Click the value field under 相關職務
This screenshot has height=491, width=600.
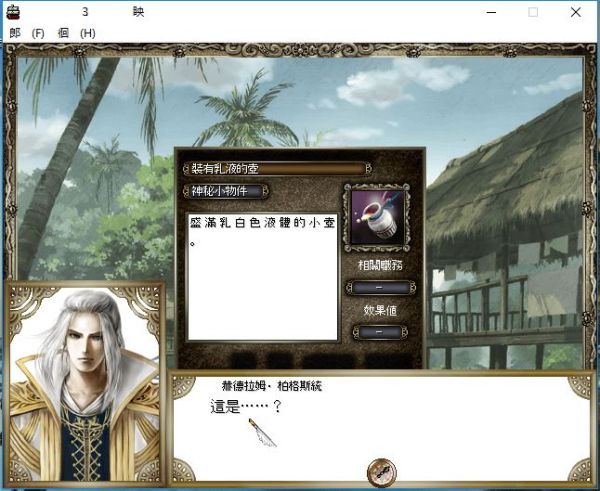[x=380, y=288]
